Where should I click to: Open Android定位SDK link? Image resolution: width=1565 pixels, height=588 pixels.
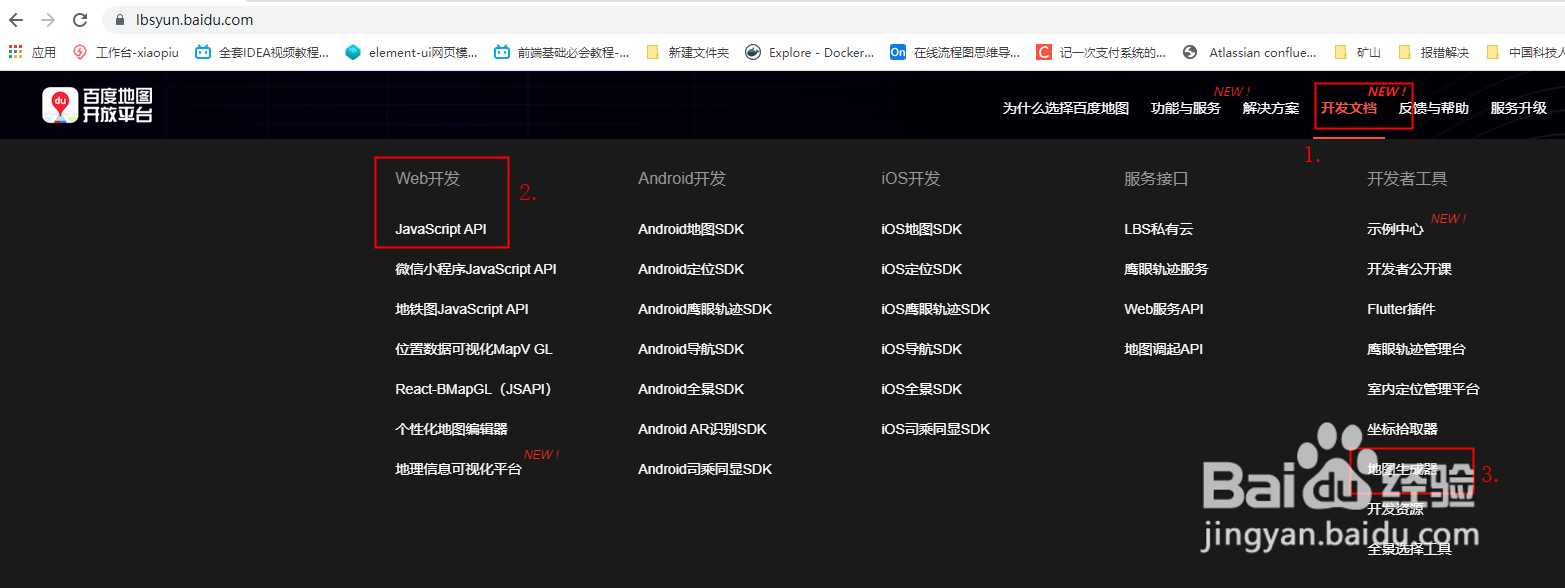point(691,269)
